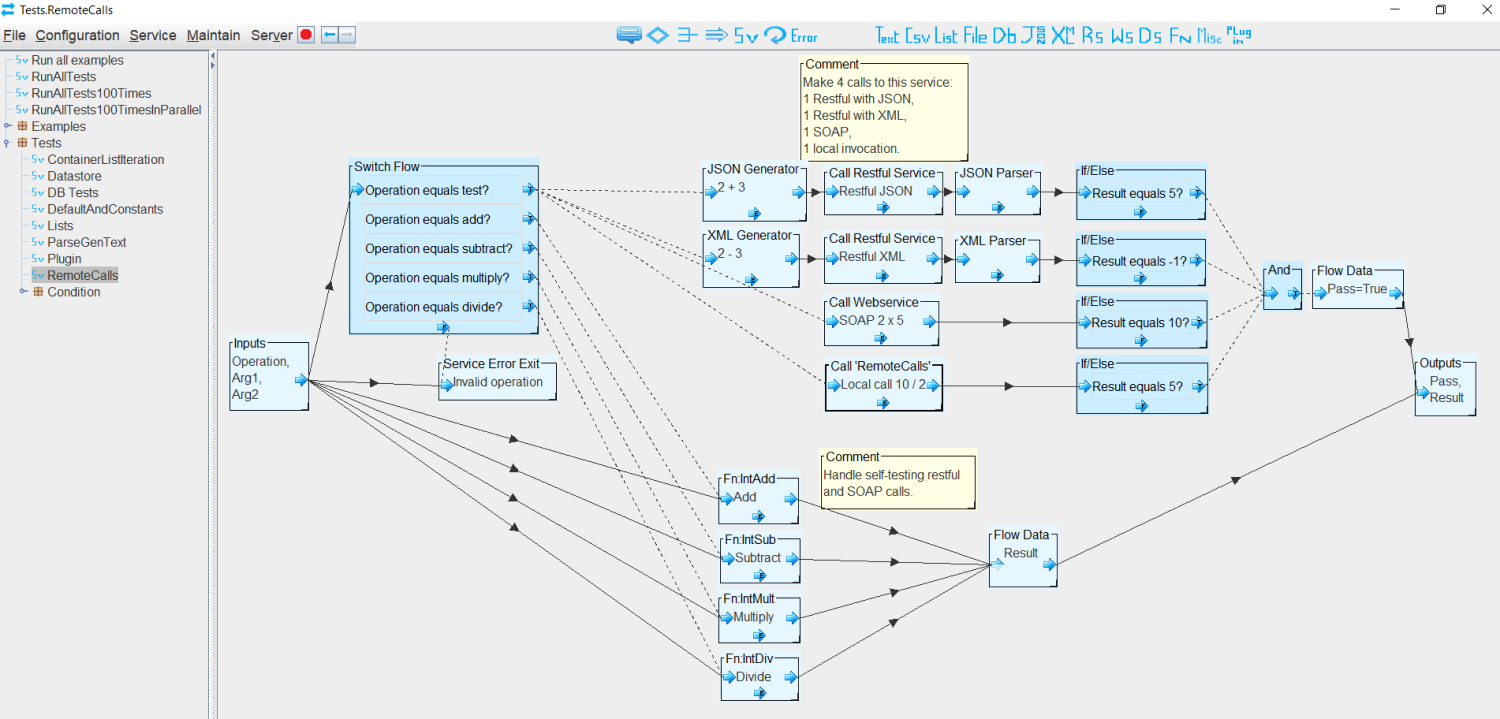Open the JSON component palette icon
1500x719 pixels.
[1034, 36]
